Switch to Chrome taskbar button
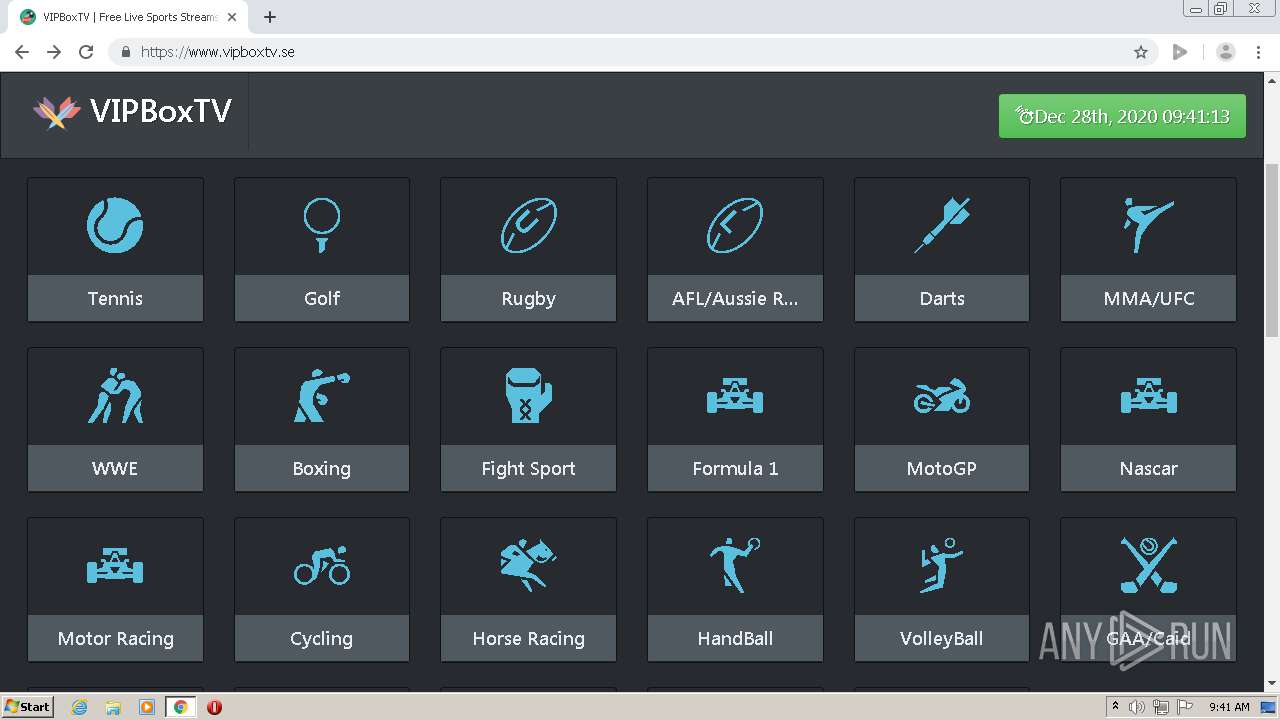 (180, 707)
